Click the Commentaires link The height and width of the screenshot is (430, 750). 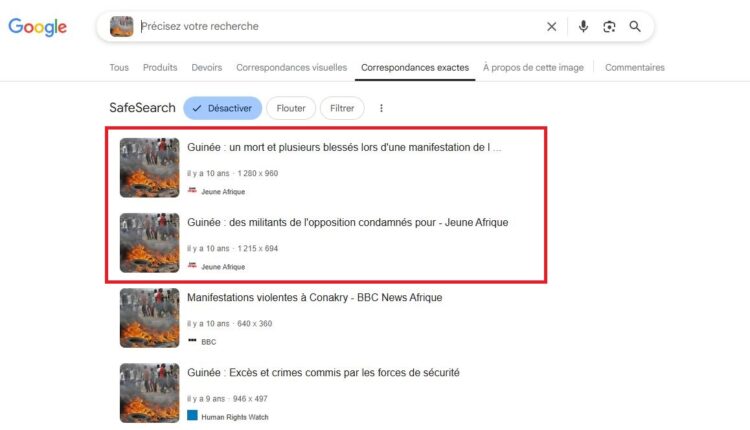pyautogui.click(x=635, y=67)
